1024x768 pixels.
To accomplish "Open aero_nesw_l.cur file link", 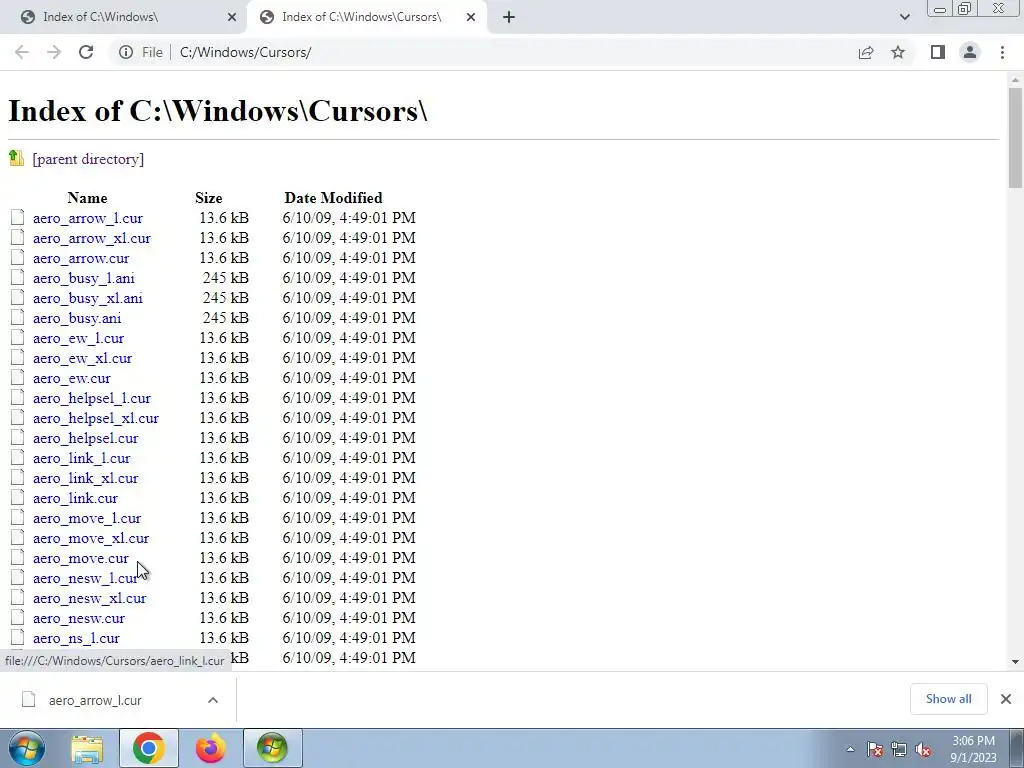I will click(86, 579).
